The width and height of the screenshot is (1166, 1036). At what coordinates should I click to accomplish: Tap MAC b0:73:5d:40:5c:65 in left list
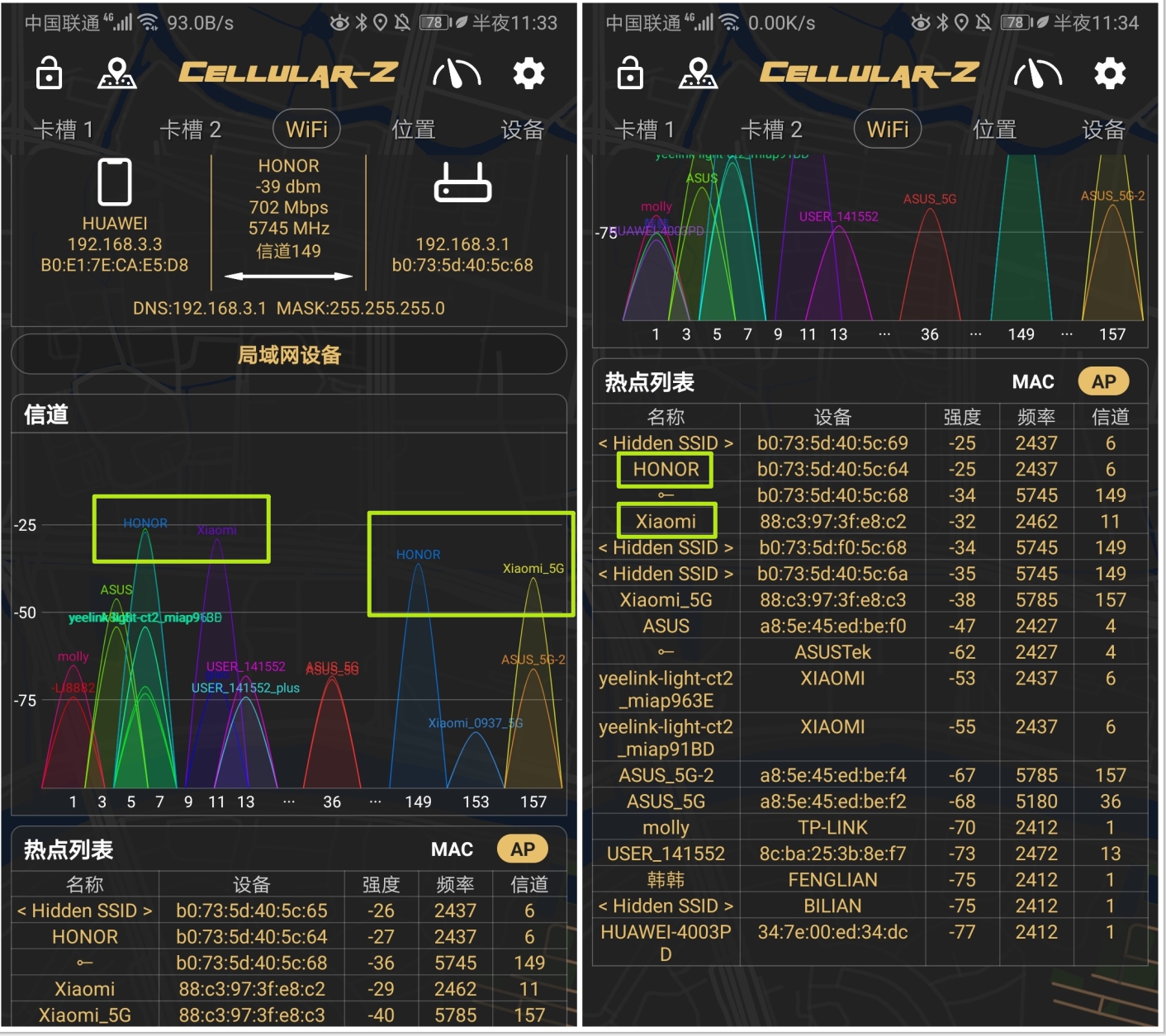pos(252,911)
